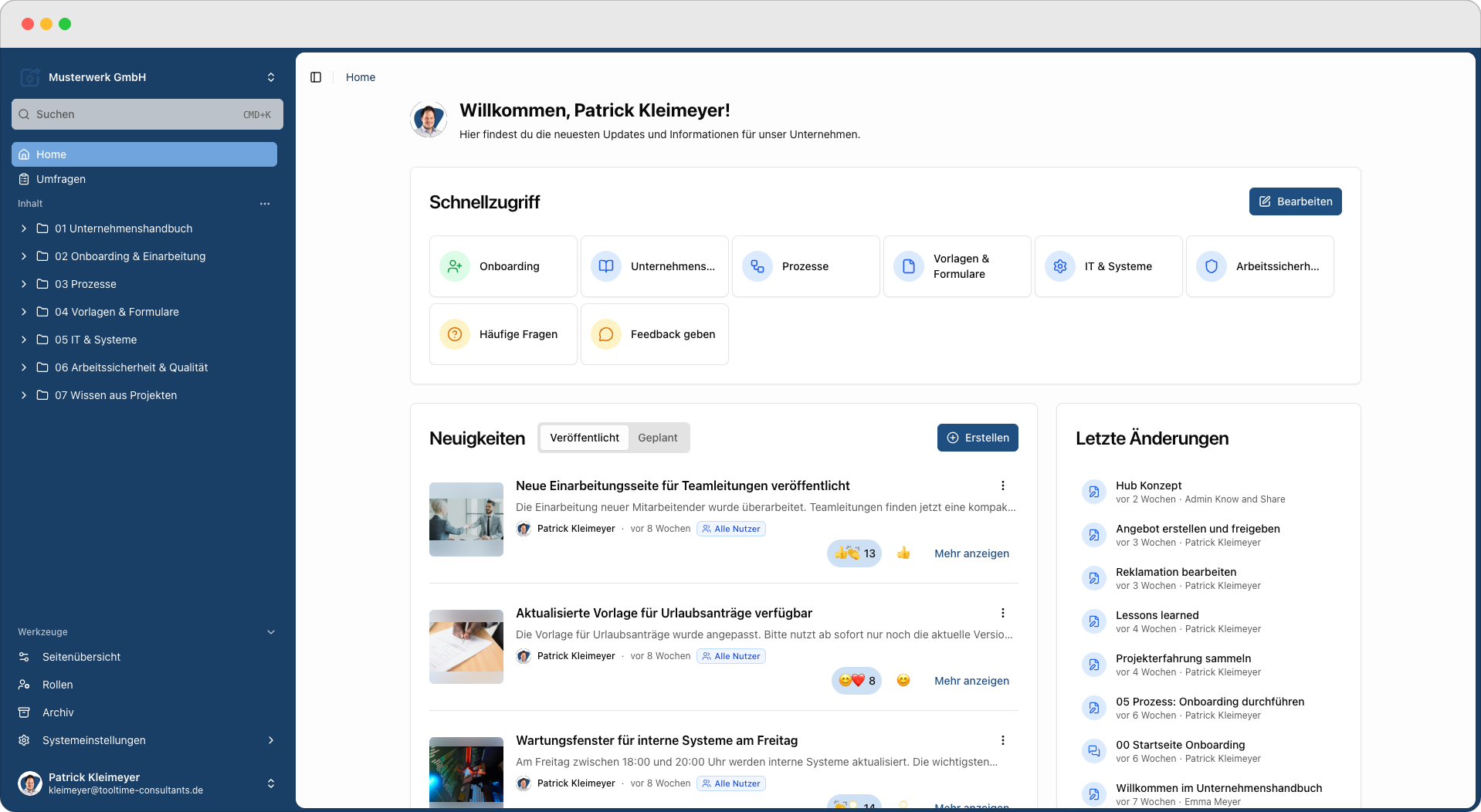This screenshot has width=1481, height=812.
Task: Open the handshake thumbnail of Einarbeitungsseite post
Action: 466,519
